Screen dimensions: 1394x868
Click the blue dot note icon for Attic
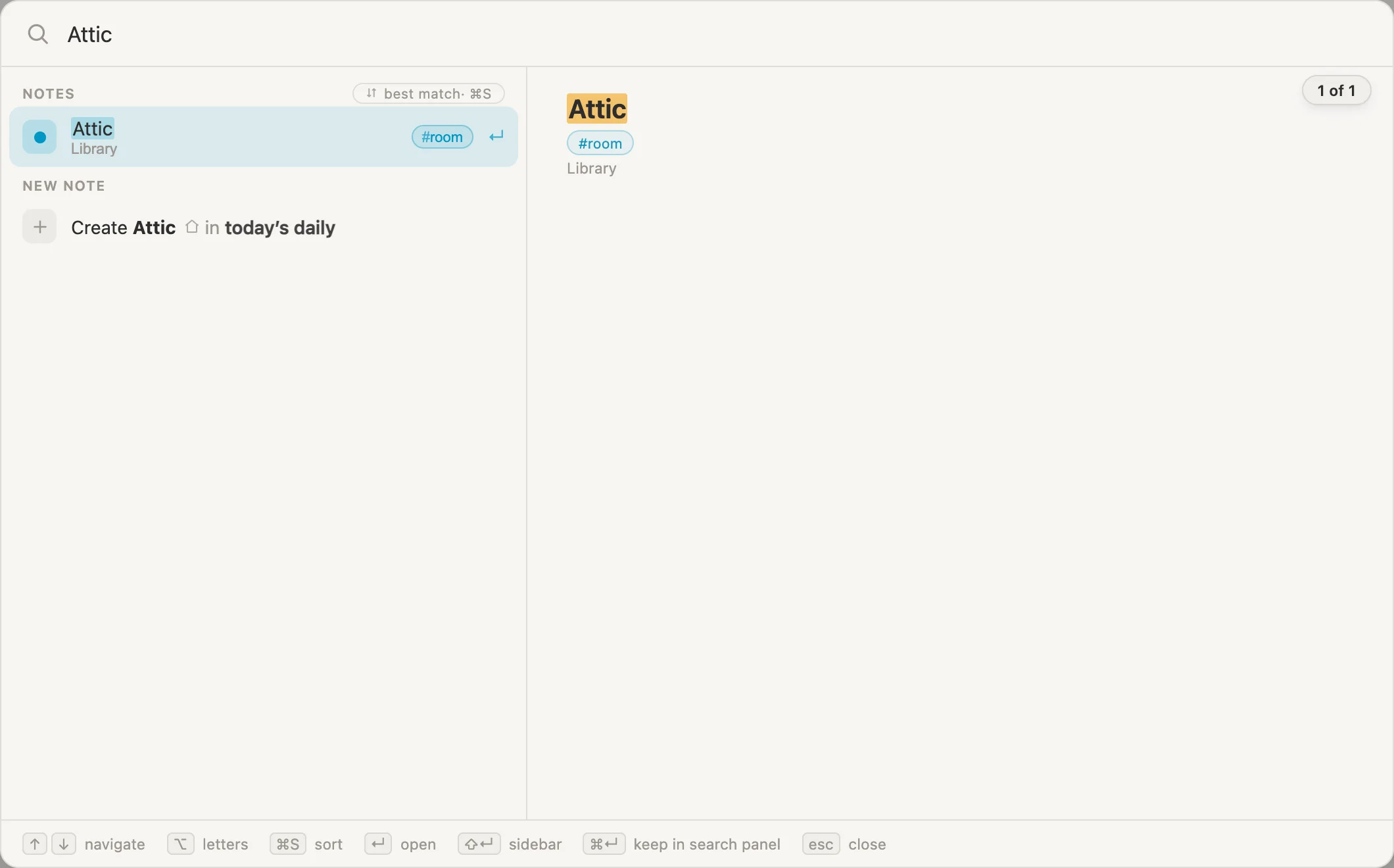pos(39,137)
